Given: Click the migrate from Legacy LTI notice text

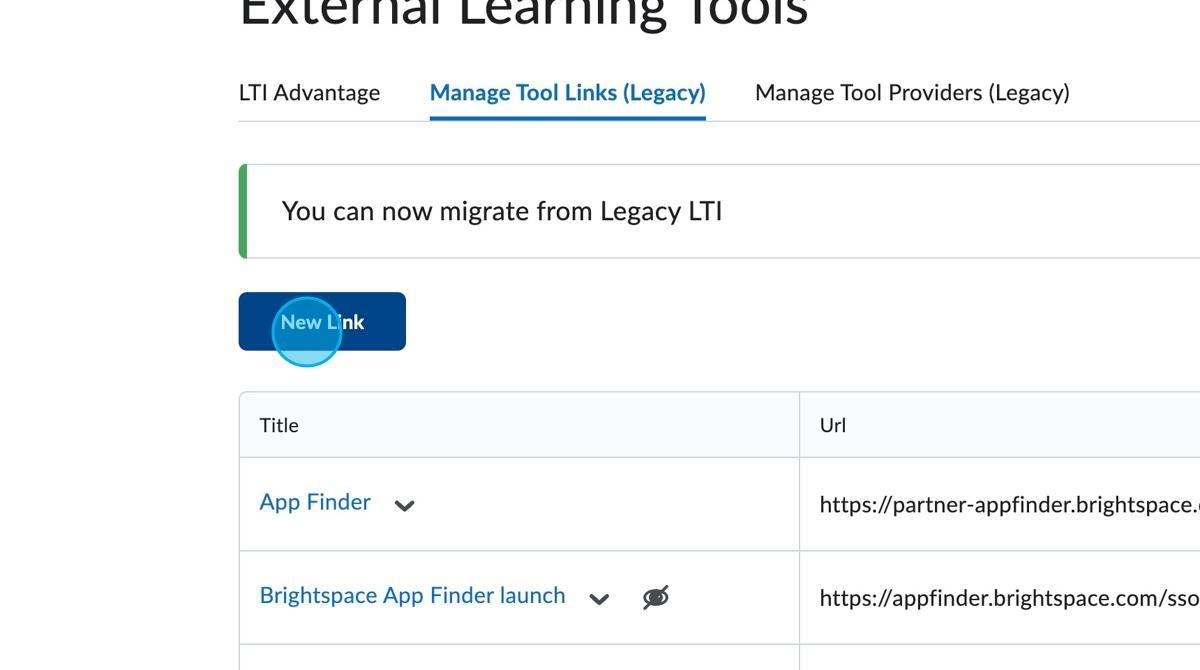Looking at the screenshot, I should pyautogui.click(x=501, y=212).
